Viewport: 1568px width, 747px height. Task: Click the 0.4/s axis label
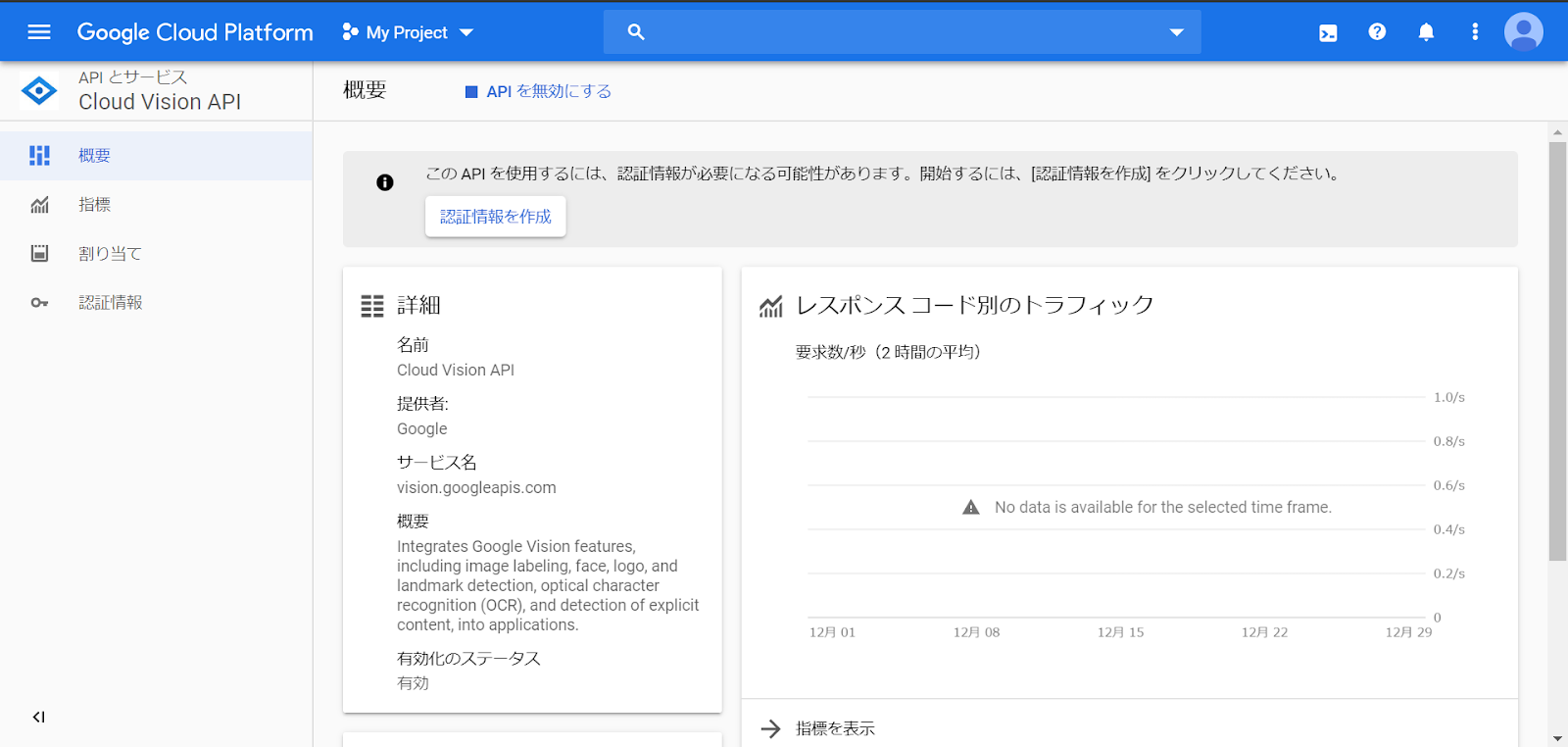click(1449, 529)
